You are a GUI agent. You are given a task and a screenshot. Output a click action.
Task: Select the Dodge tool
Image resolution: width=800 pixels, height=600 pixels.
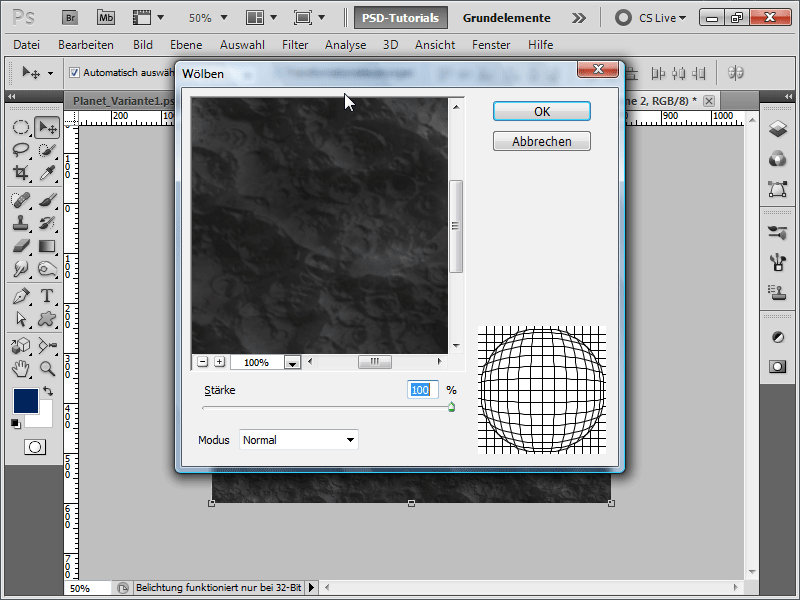tap(47, 269)
